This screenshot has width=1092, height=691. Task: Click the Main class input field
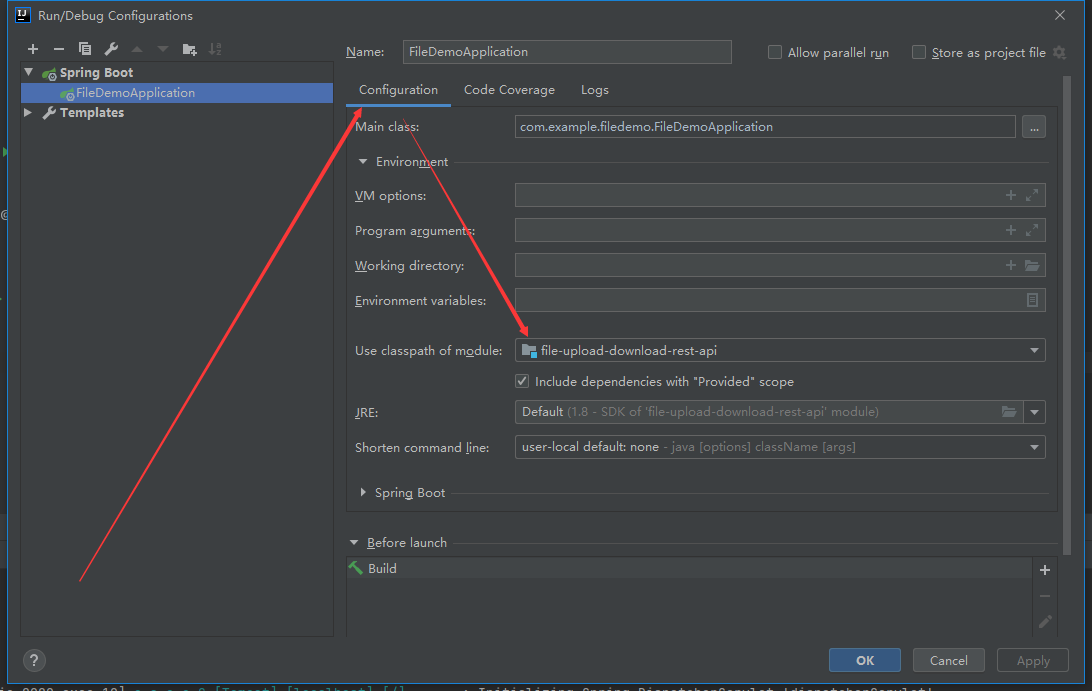[765, 127]
